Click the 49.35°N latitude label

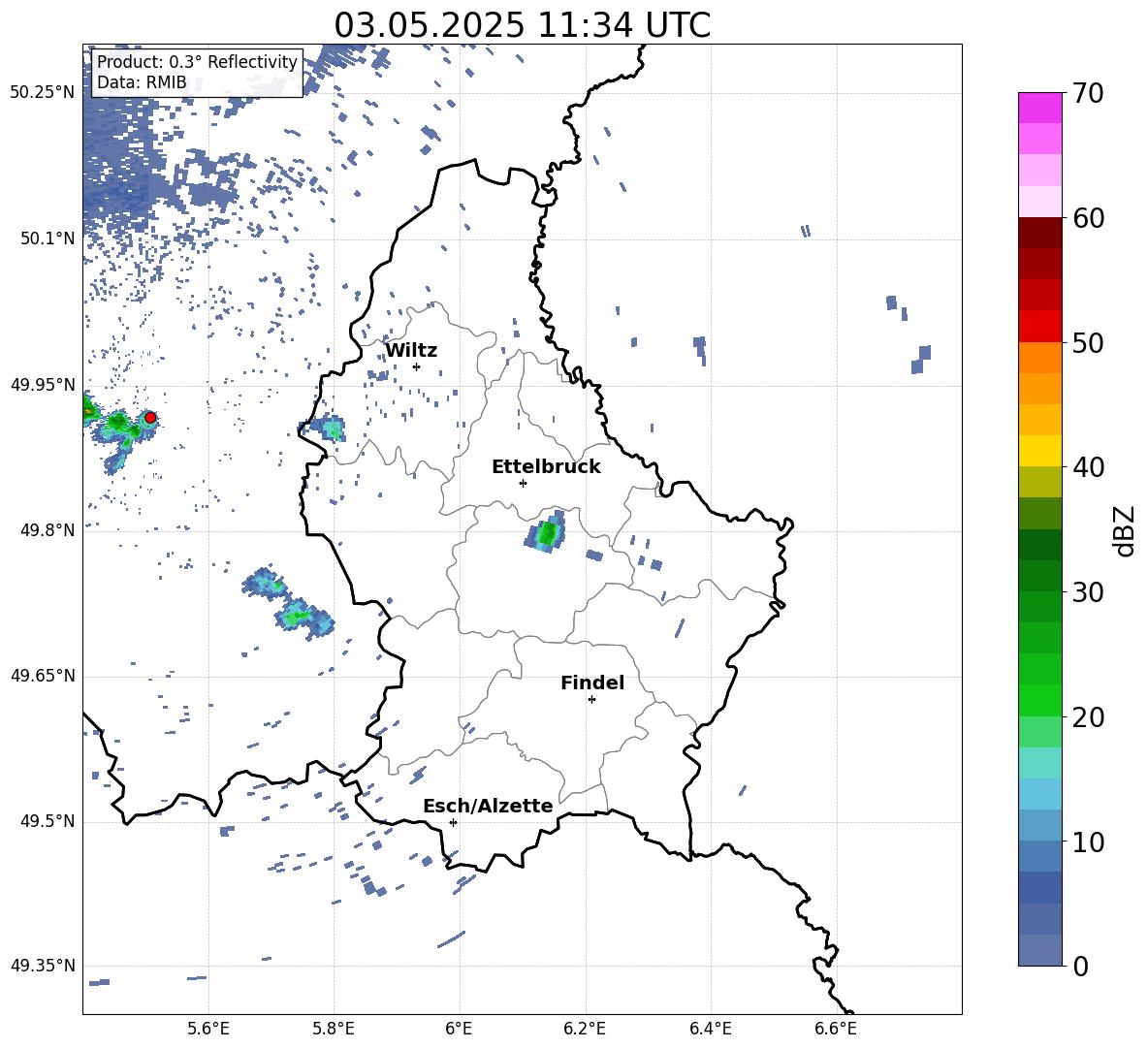point(43,966)
